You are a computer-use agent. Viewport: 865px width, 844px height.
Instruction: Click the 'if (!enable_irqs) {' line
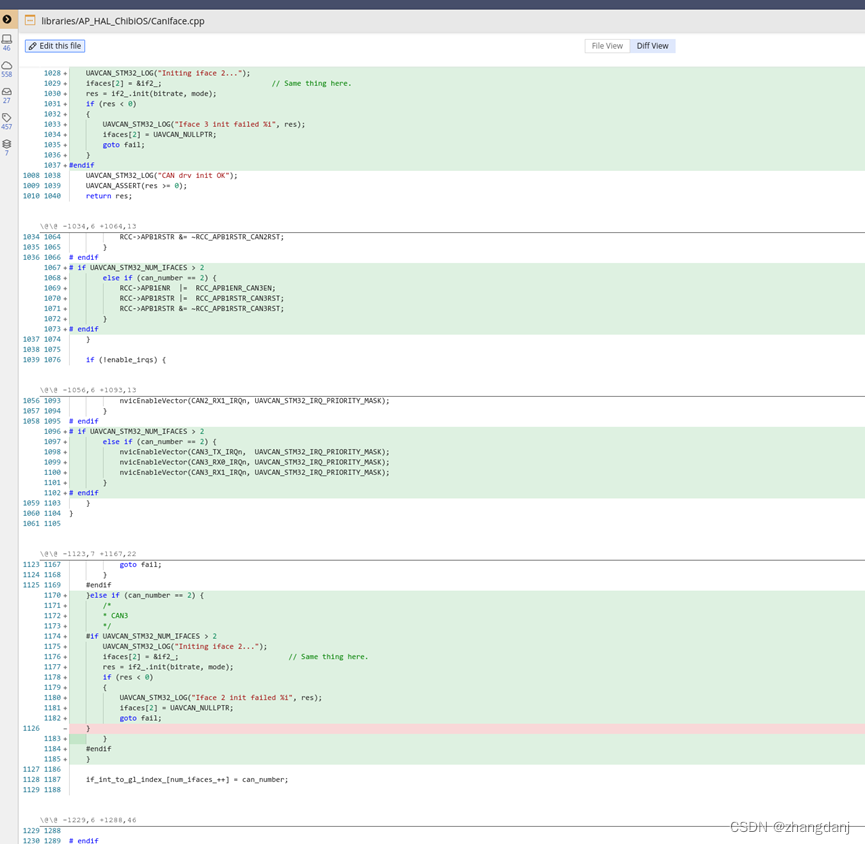tap(126, 360)
